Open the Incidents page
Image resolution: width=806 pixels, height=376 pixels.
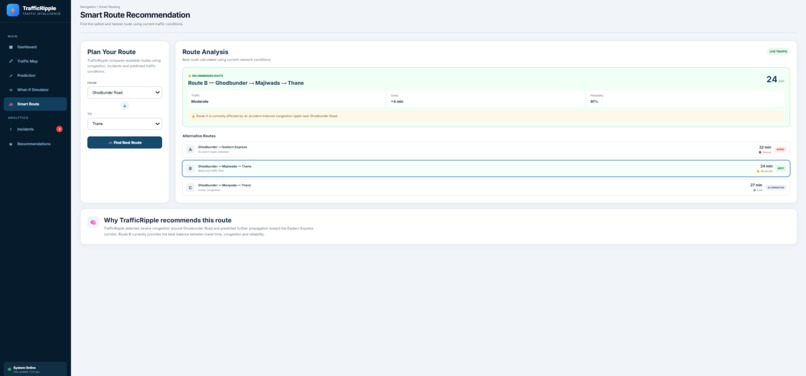[35, 129]
